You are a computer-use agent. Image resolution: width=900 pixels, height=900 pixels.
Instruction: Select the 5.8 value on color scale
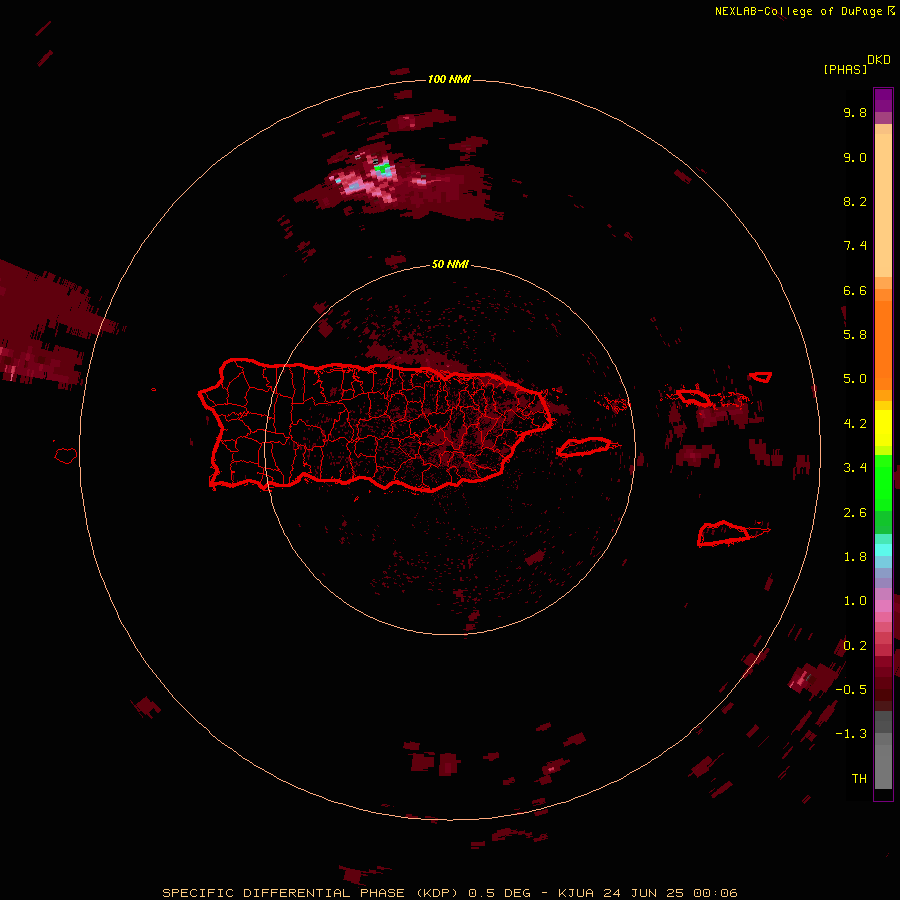point(855,335)
